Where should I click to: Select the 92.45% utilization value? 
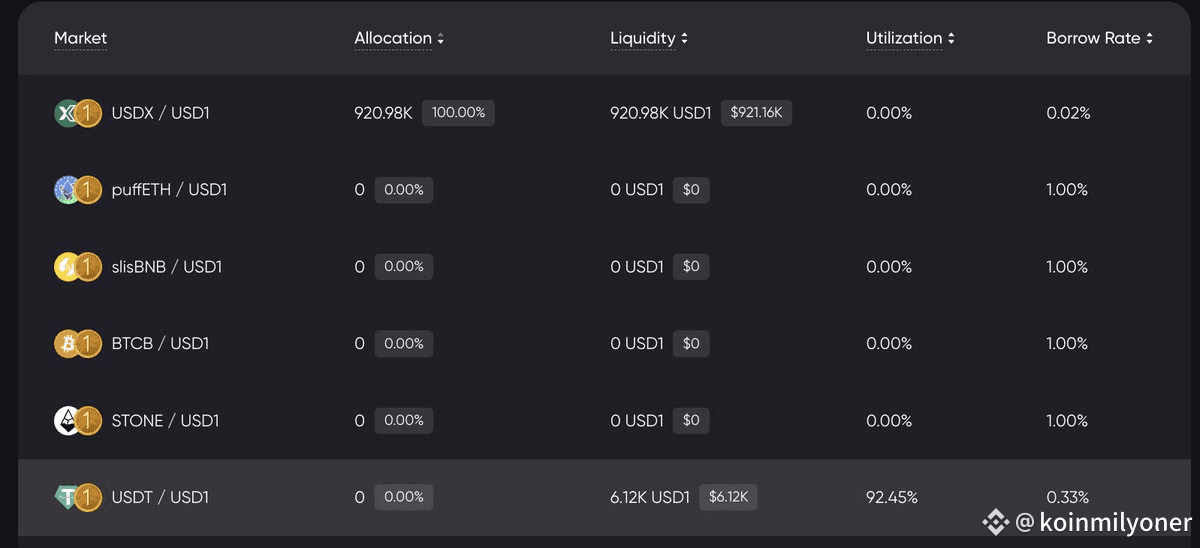click(892, 497)
